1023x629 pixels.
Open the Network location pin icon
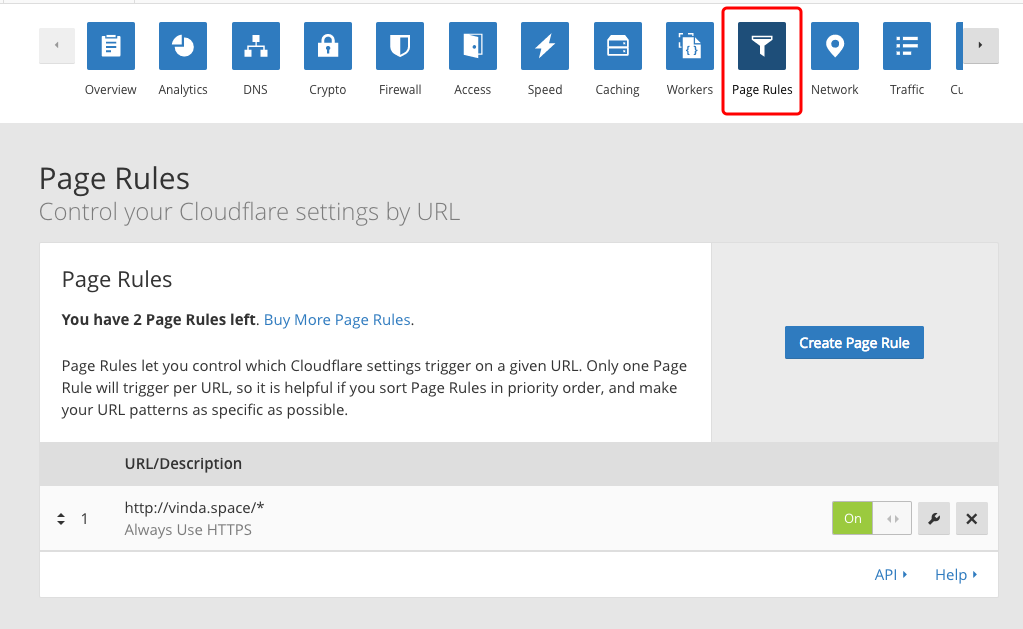tap(835, 46)
